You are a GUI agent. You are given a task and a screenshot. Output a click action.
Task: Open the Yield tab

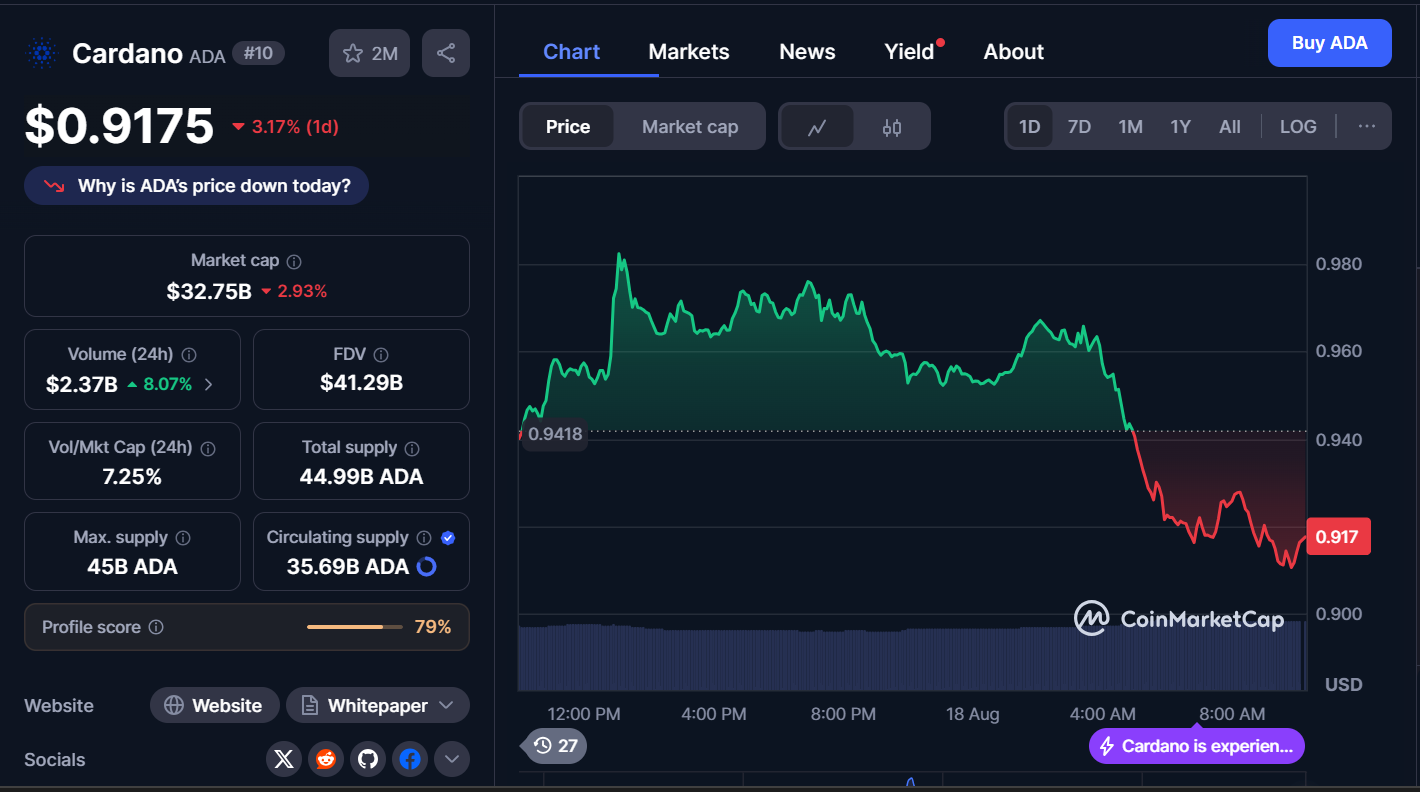pyautogui.click(x=909, y=52)
